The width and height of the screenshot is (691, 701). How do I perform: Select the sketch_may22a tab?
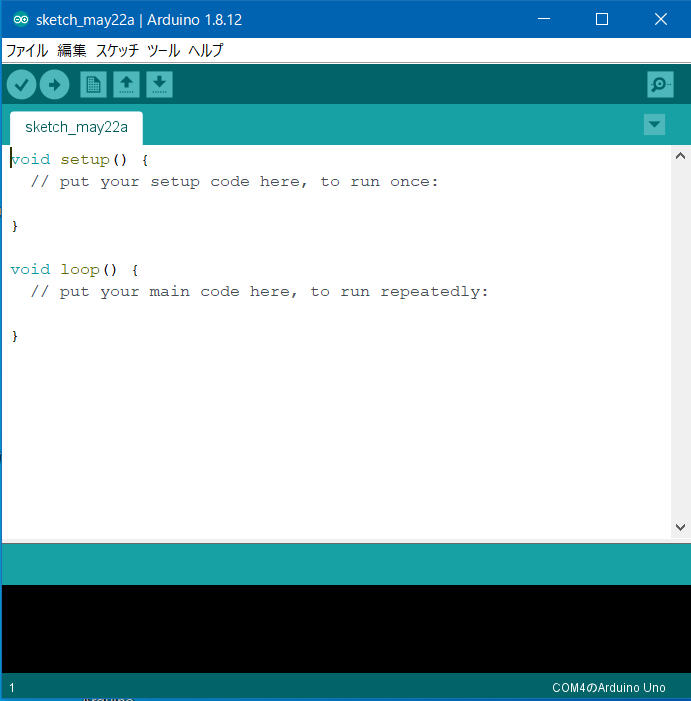tap(76, 127)
